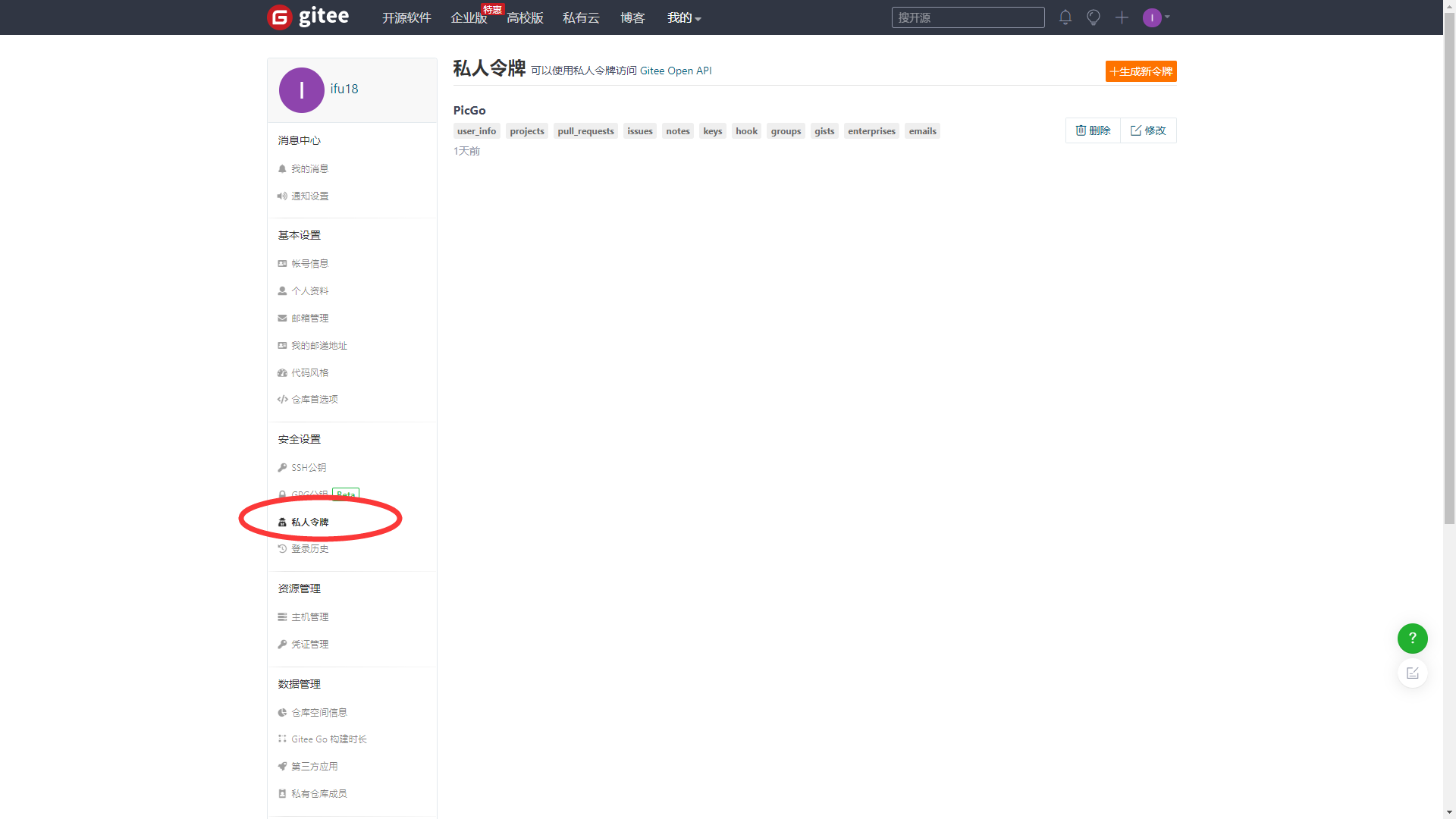Open 企业版 navigation item

[468, 17]
